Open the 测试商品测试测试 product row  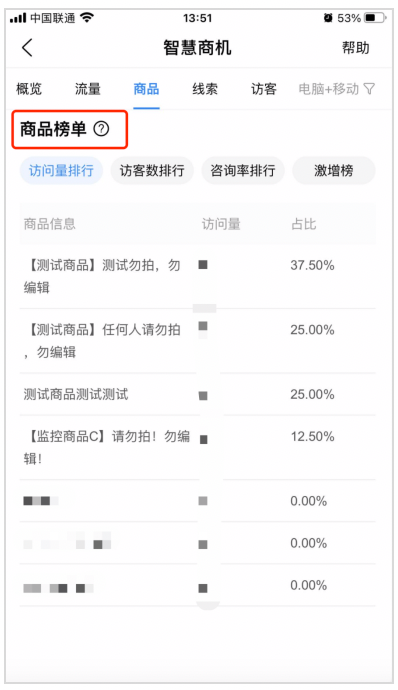[197, 394]
